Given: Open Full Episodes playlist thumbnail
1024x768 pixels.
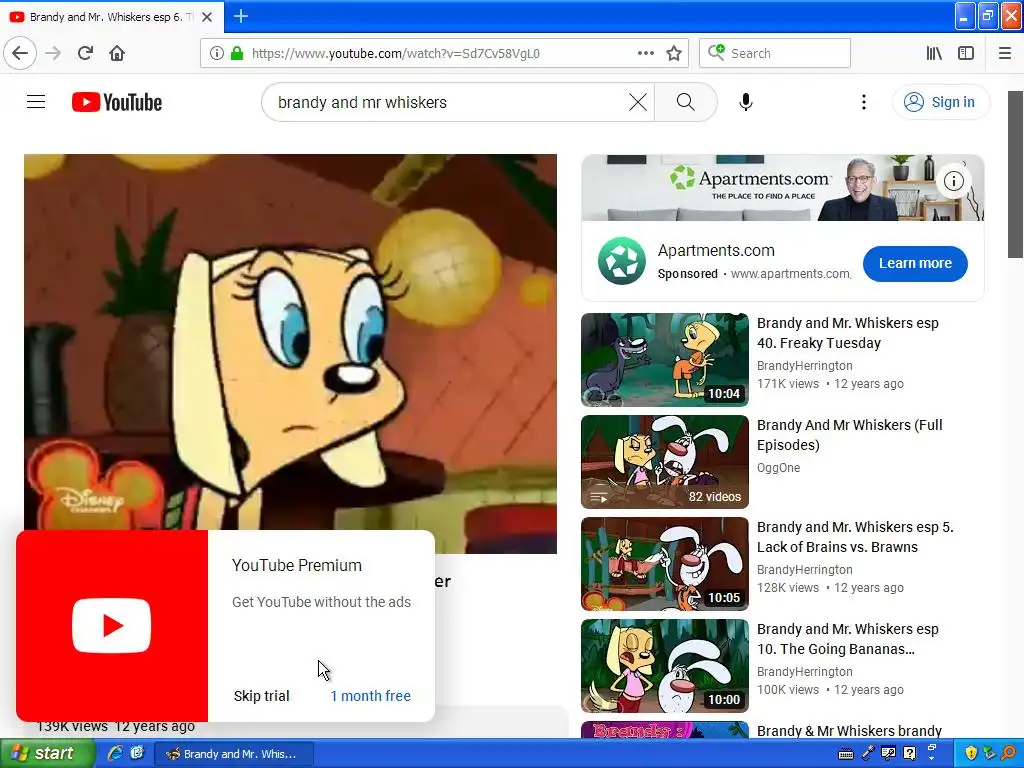Looking at the screenshot, I should click(665, 462).
